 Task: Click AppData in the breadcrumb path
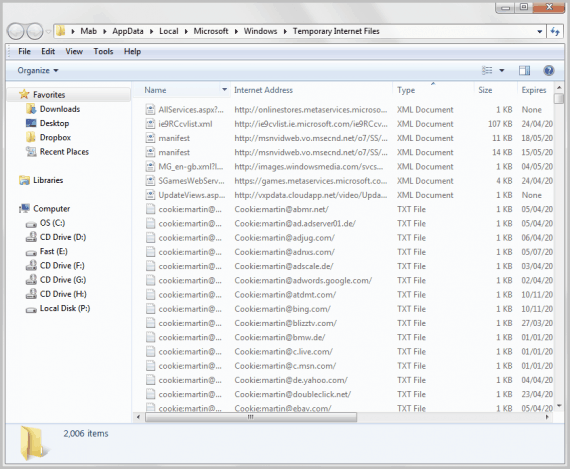(x=128, y=31)
